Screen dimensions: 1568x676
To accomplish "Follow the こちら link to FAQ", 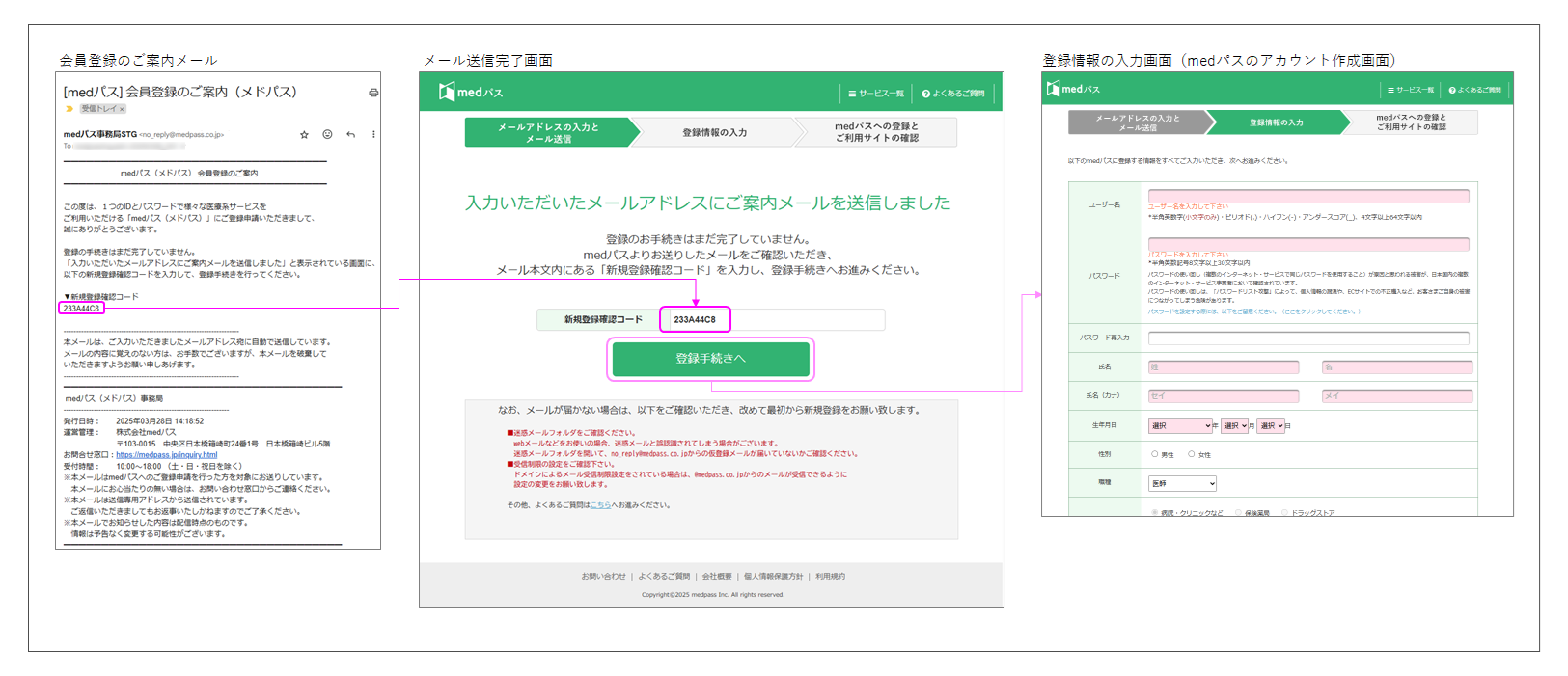I will [x=600, y=505].
